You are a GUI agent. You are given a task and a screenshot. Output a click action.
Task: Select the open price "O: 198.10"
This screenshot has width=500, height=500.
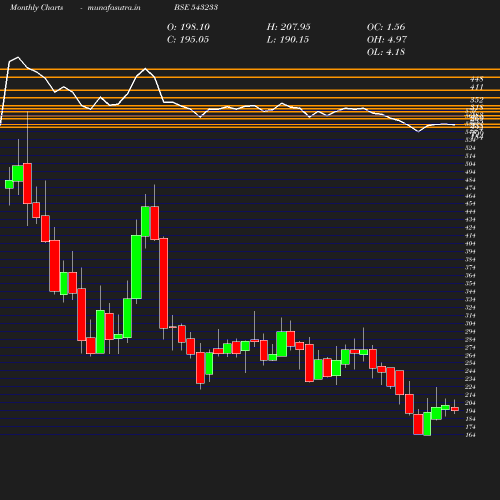188,27
